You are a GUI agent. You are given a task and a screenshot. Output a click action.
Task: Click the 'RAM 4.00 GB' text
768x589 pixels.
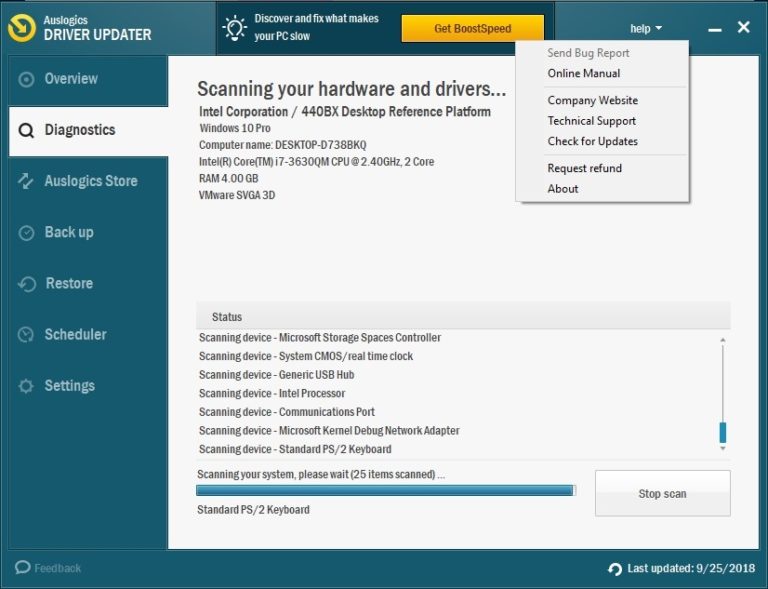(x=228, y=179)
